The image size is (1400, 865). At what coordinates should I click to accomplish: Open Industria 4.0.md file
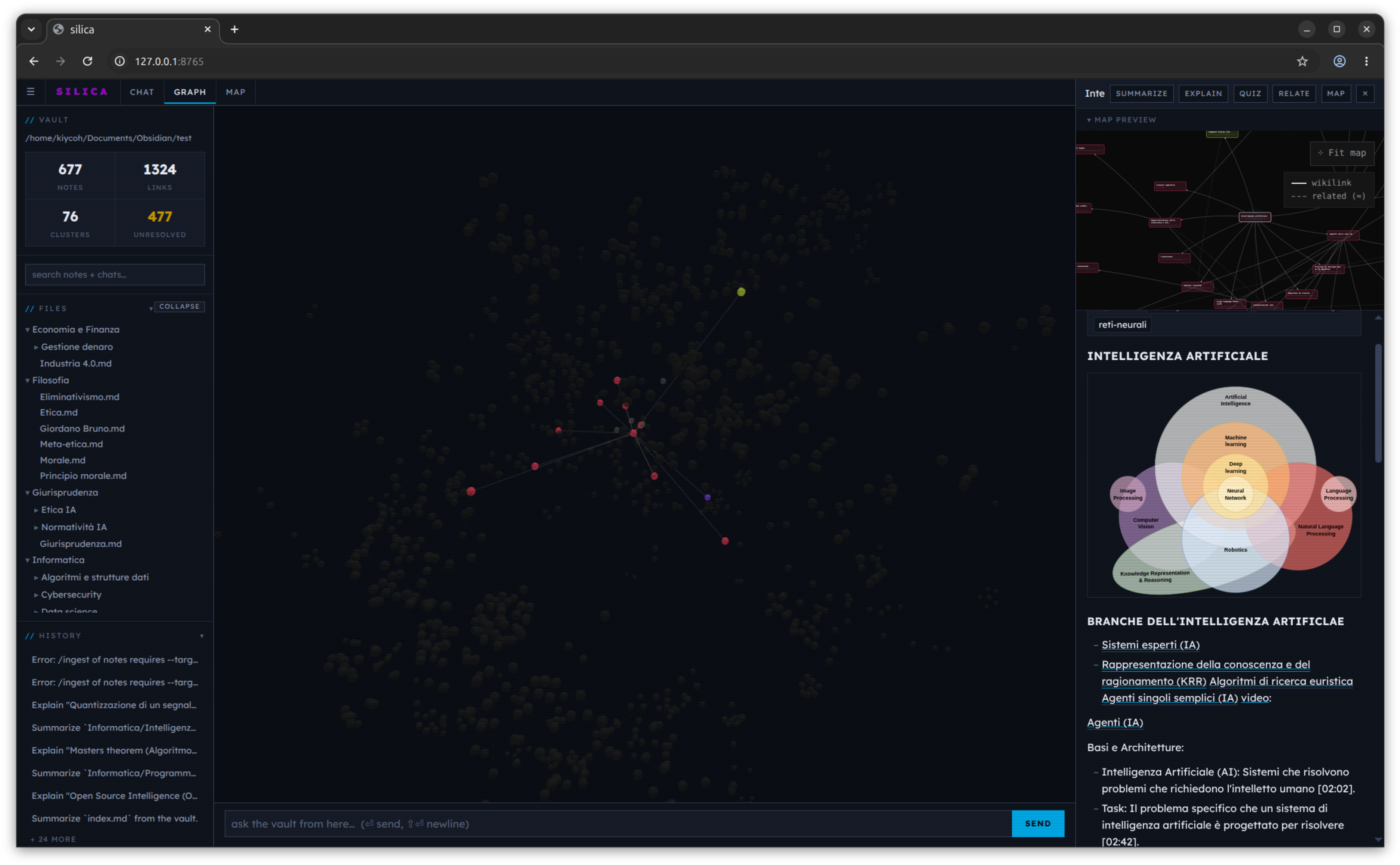tap(75, 364)
